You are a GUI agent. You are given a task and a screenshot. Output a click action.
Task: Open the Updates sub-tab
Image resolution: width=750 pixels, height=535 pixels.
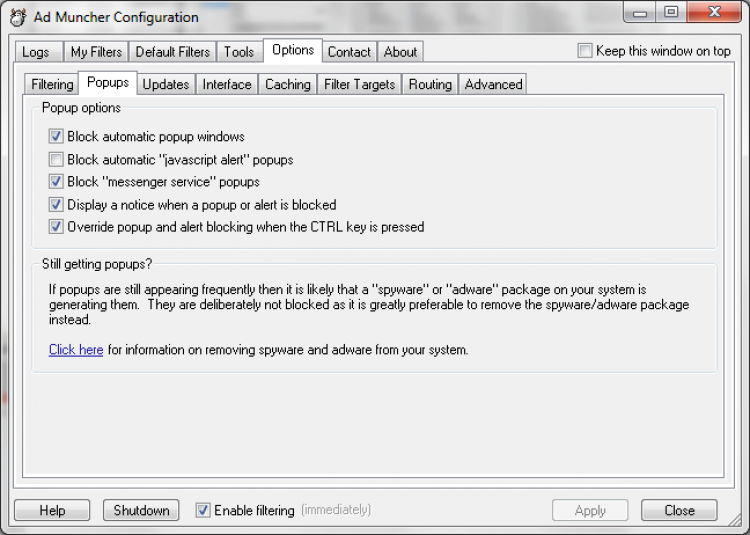[x=166, y=85]
